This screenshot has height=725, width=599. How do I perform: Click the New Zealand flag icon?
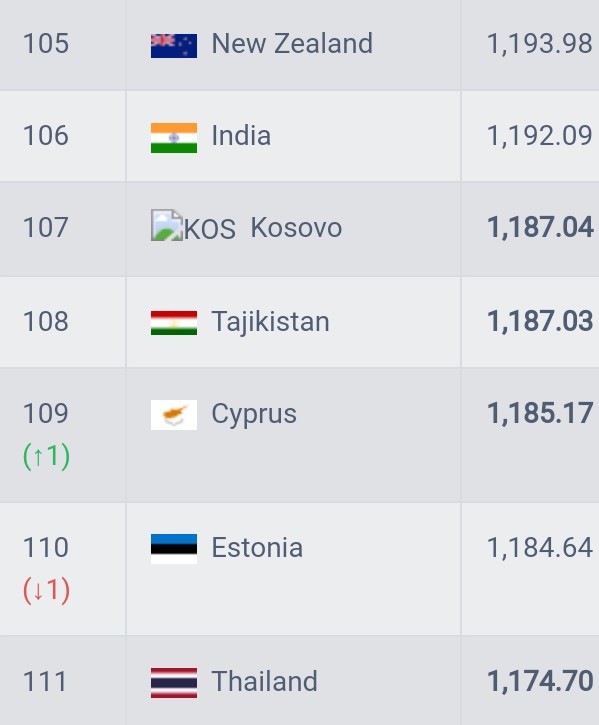(x=173, y=45)
